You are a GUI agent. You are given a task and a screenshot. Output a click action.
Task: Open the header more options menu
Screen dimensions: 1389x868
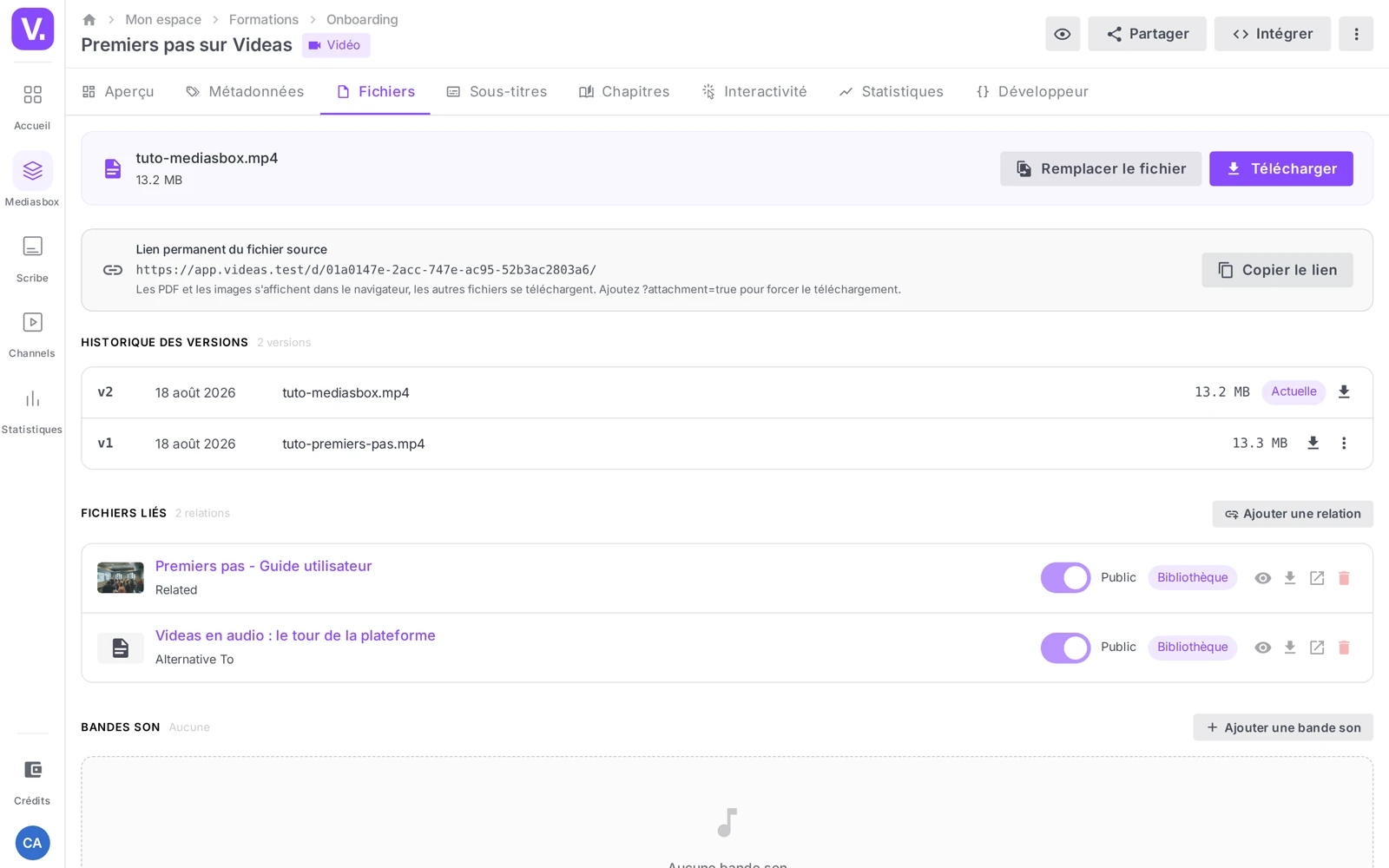click(x=1356, y=34)
